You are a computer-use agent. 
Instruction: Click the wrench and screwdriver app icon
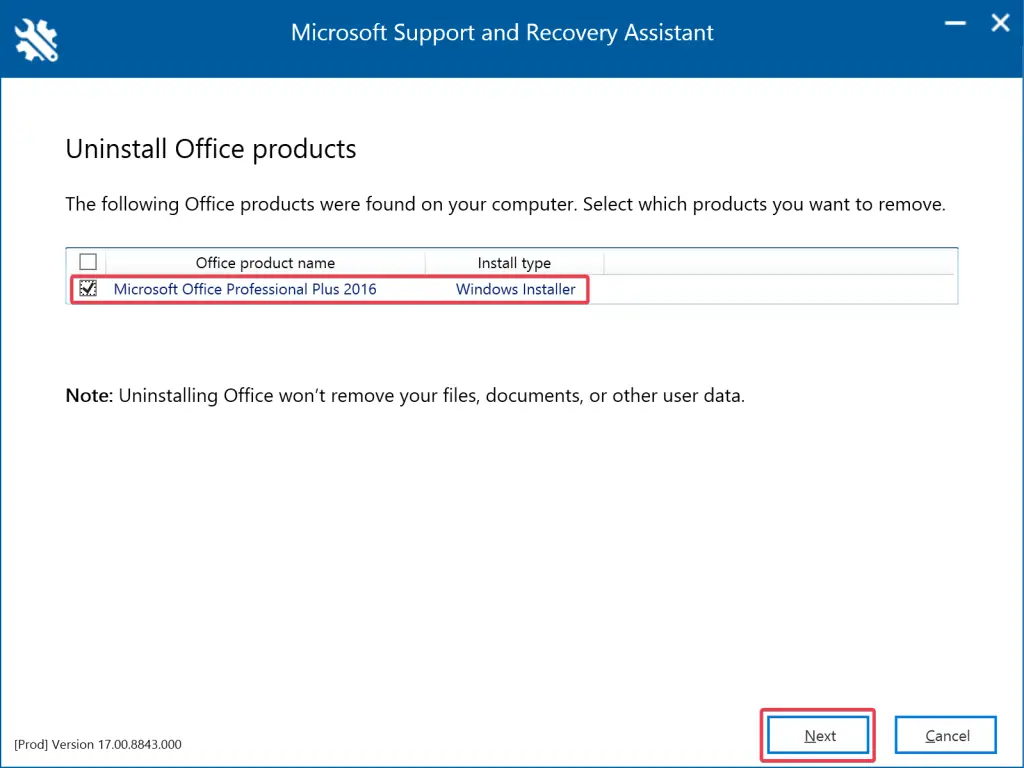click(37, 37)
